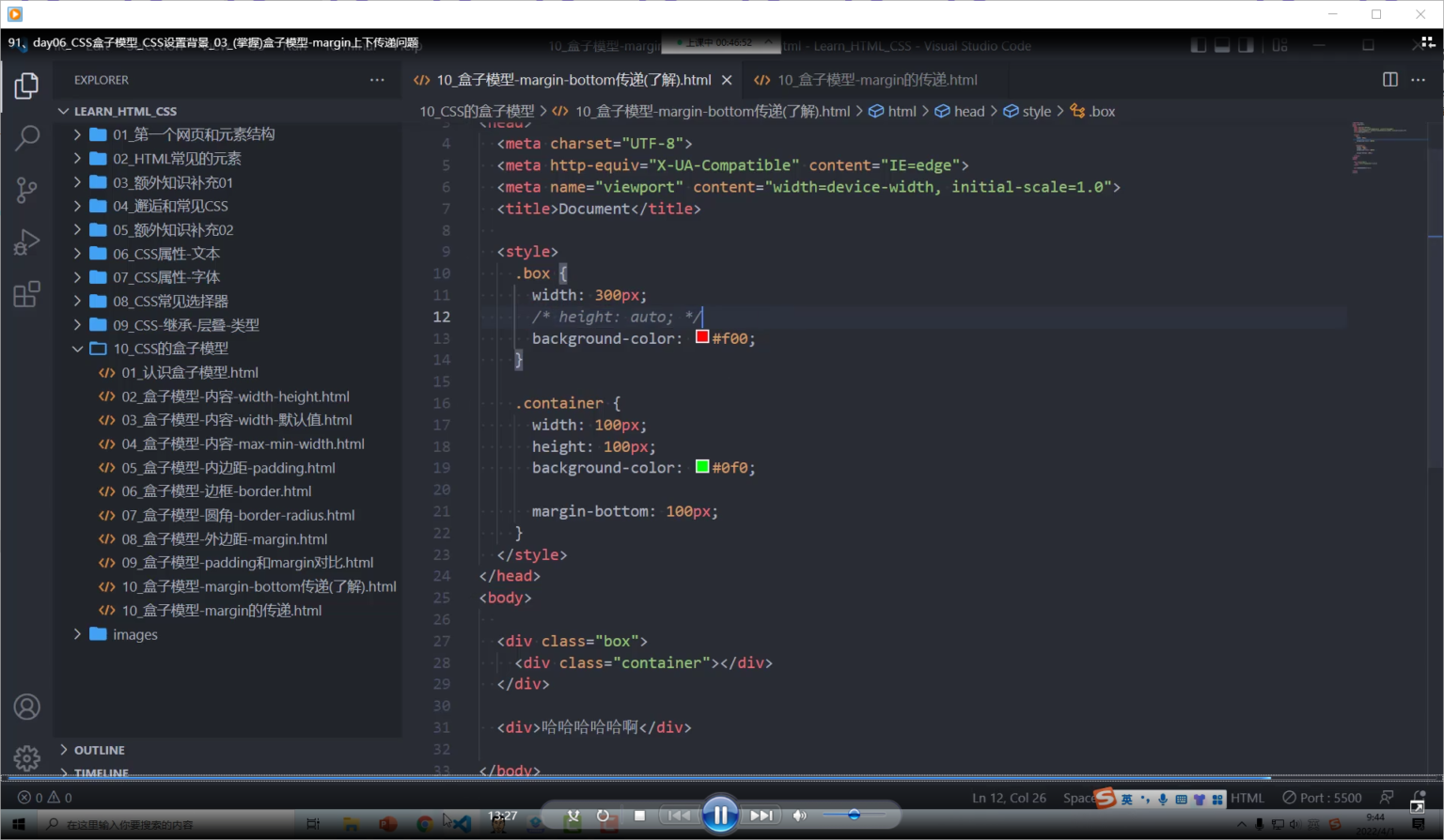Expand the OUTLINE section
This screenshot has width=1444, height=840.
[99, 750]
